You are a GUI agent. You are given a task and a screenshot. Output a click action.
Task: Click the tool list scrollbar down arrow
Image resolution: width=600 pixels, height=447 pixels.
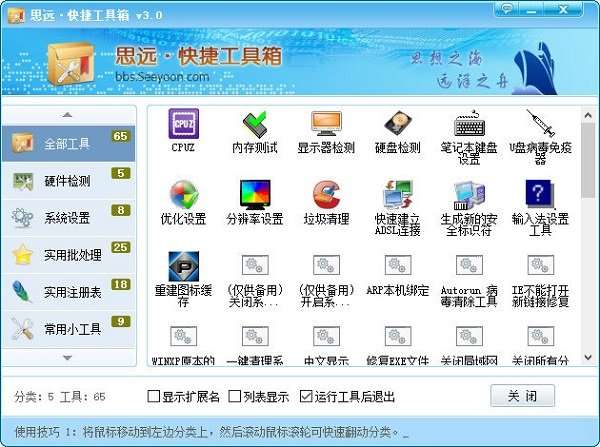coord(588,357)
